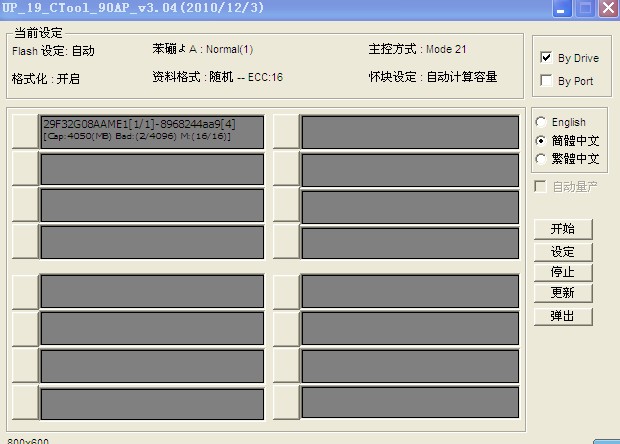Open settings with the 设定 button
This screenshot has width=620, height=444.
[x=563, y=252]
